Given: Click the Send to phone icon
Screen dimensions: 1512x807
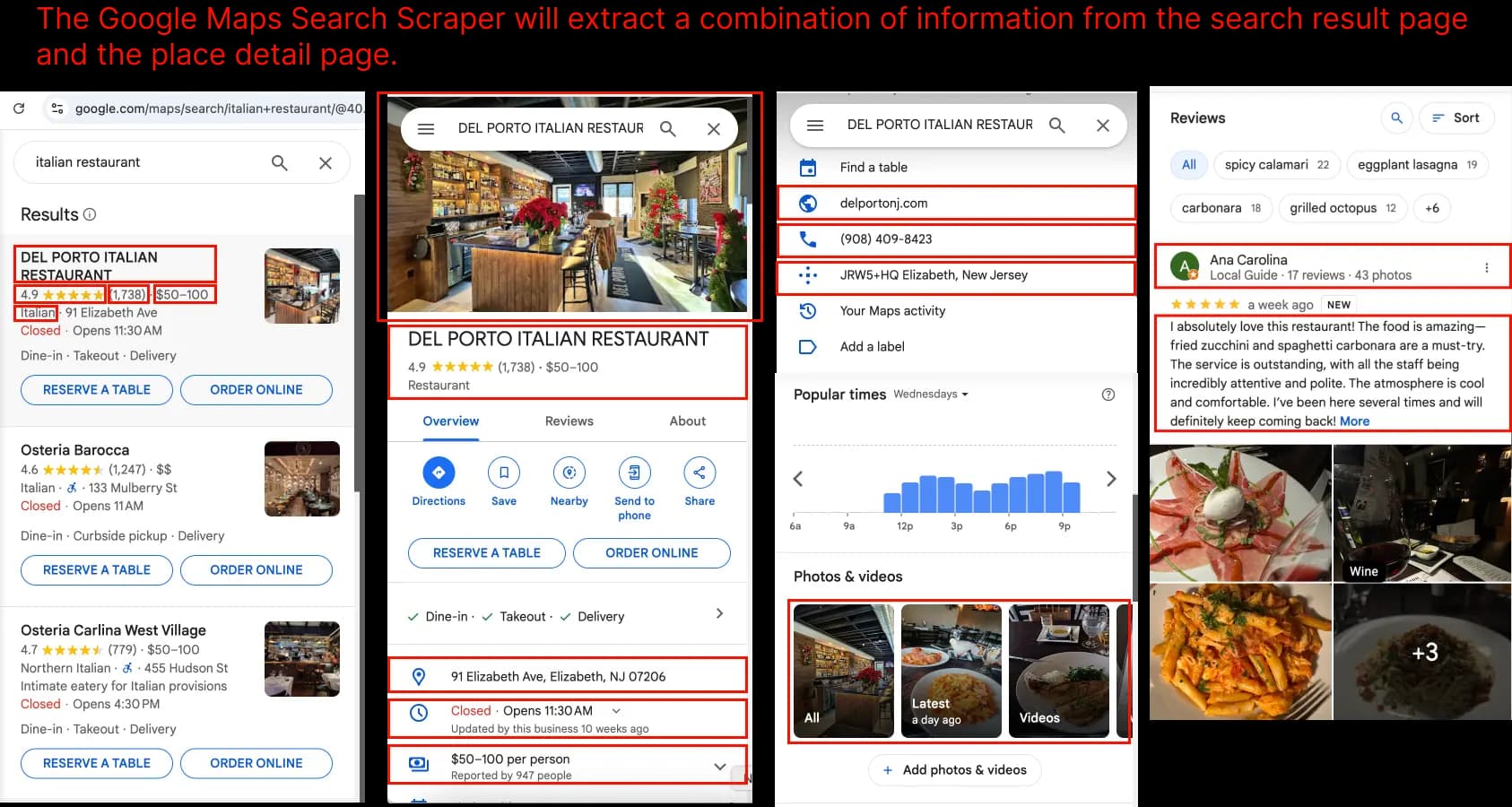Looking at the screenshot, I should click(x=634, y=472).
